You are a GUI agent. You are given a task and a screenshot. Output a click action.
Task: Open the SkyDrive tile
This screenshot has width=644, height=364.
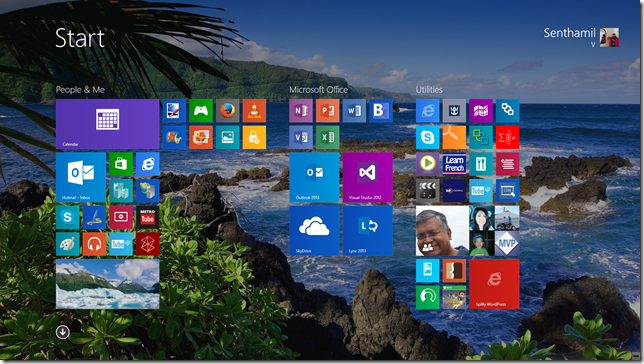coord(314,230)
